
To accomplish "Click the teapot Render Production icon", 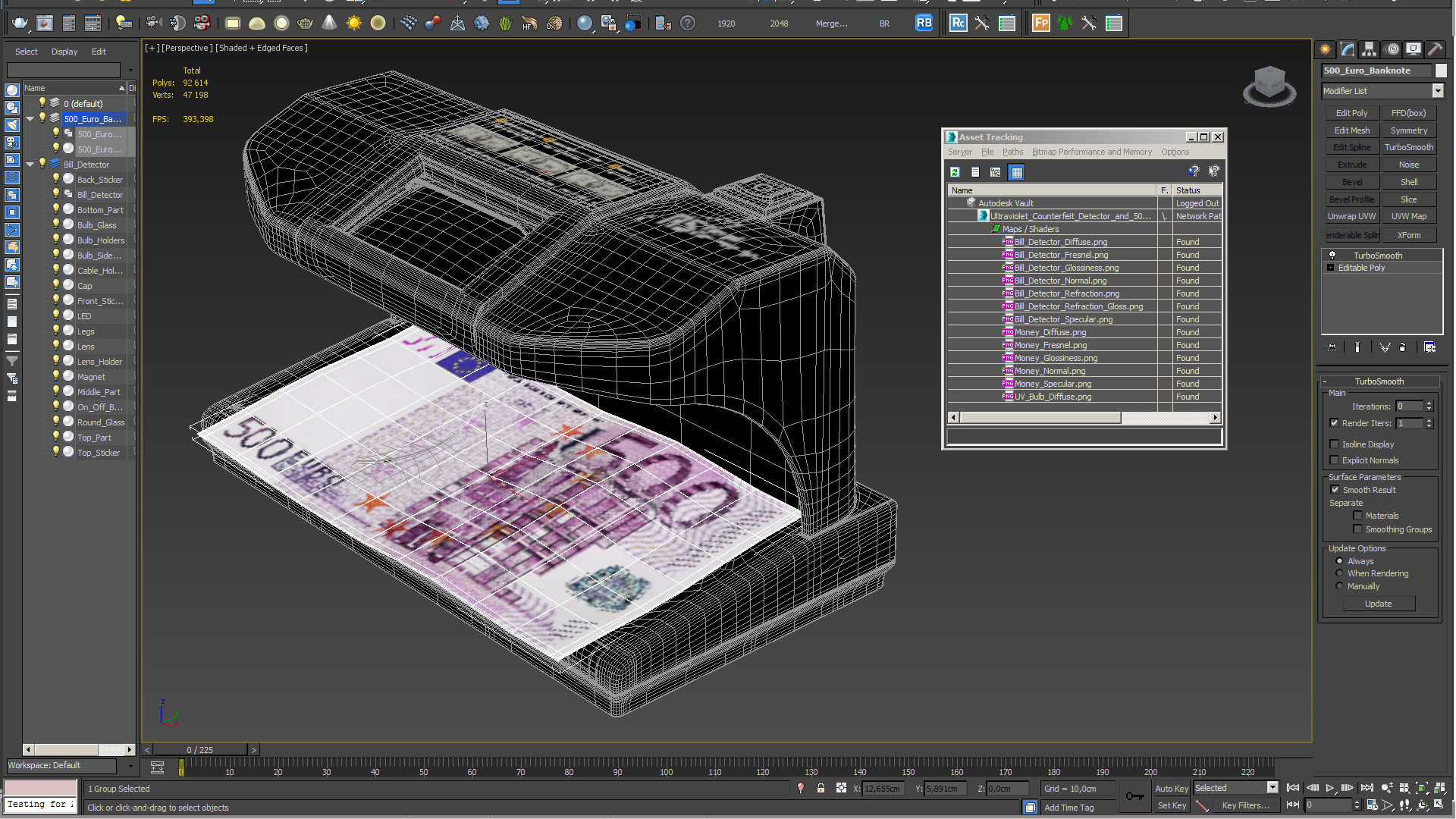I will point(20,24).
